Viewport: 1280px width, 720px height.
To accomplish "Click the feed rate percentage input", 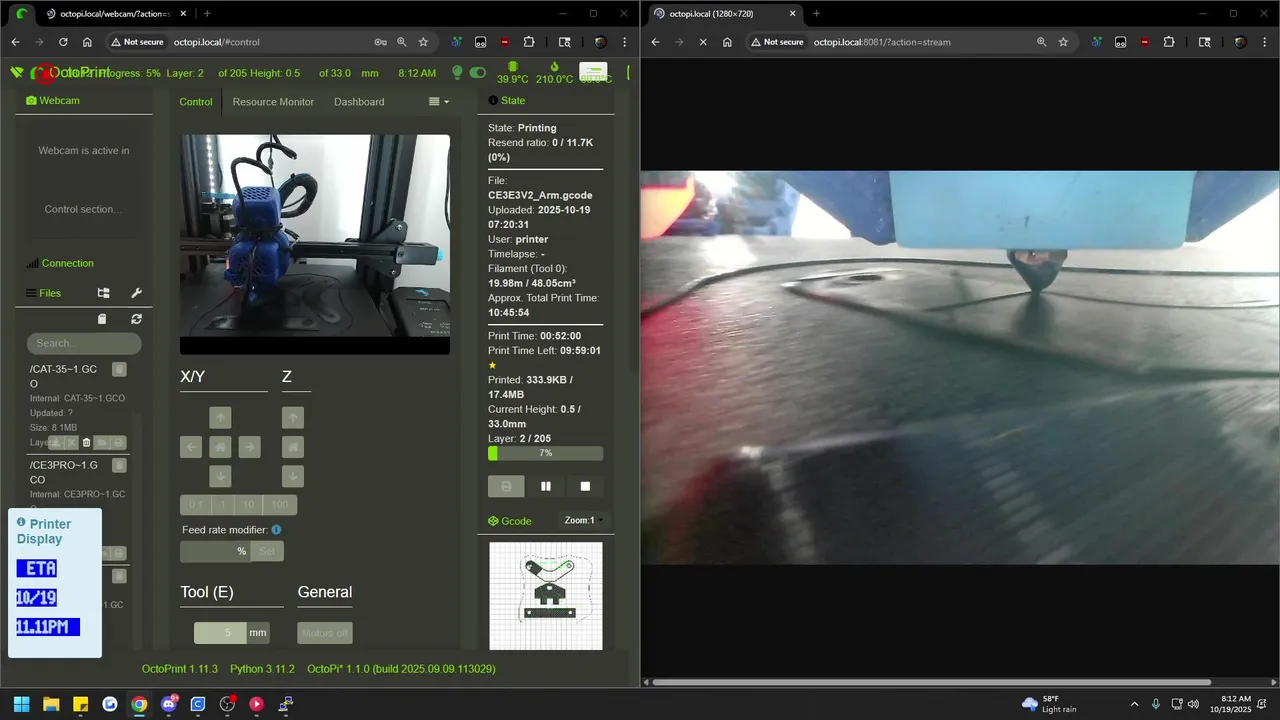I will click(x=207, y=551).
